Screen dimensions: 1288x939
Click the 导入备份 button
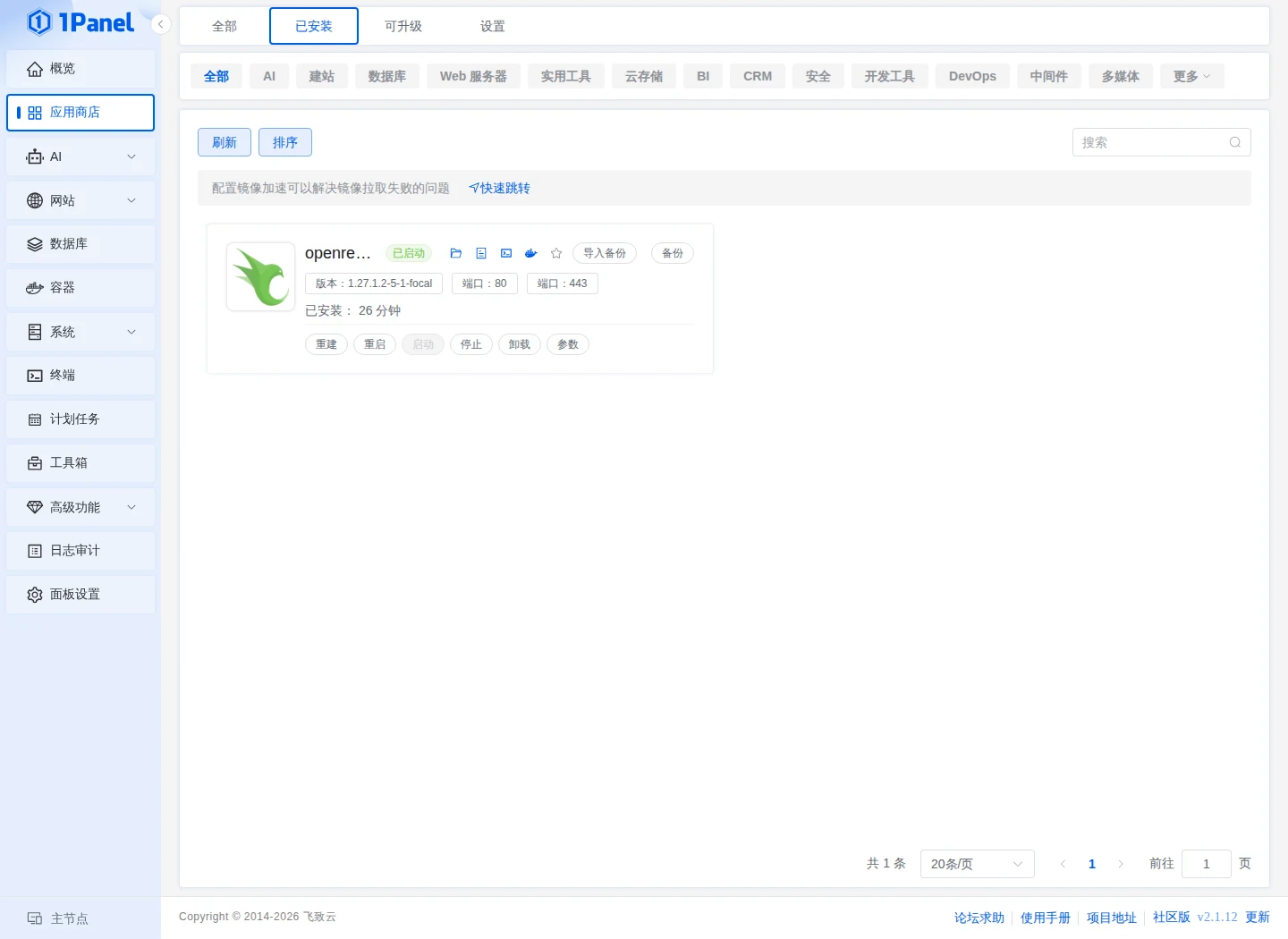tap(605, 253)
